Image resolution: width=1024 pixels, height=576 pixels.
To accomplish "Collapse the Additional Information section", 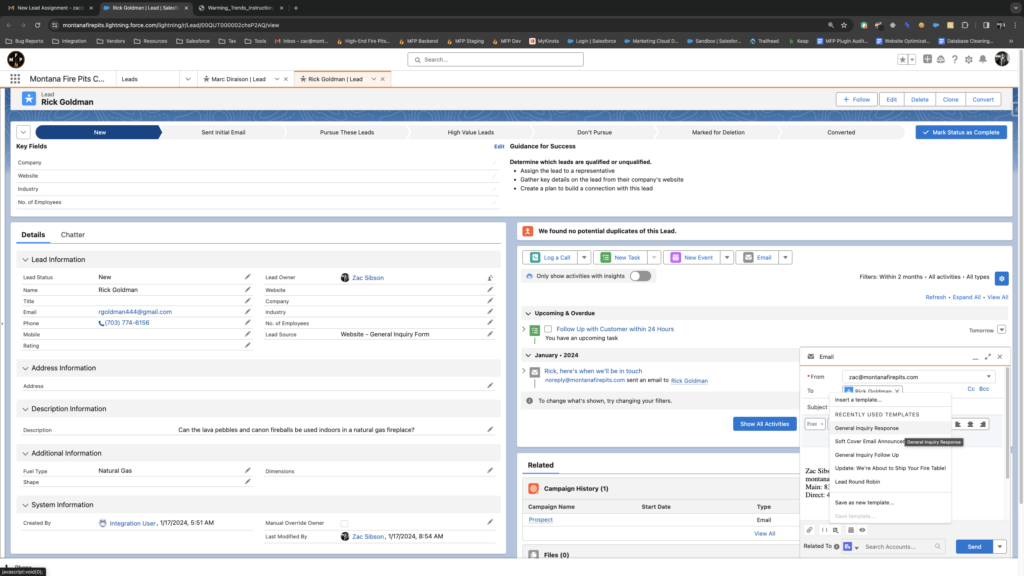I will [x=25, y=453].
